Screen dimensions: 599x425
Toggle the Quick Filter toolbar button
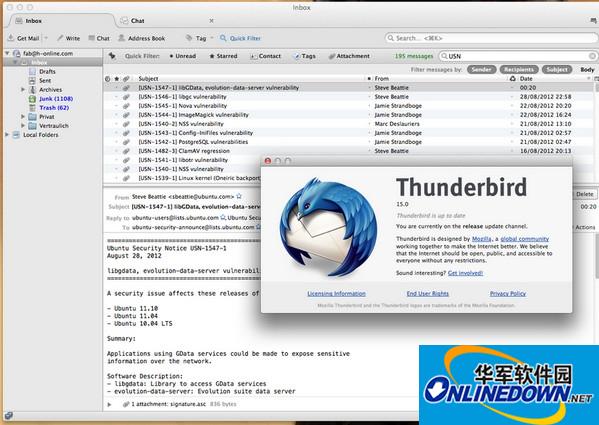(240, 38)
